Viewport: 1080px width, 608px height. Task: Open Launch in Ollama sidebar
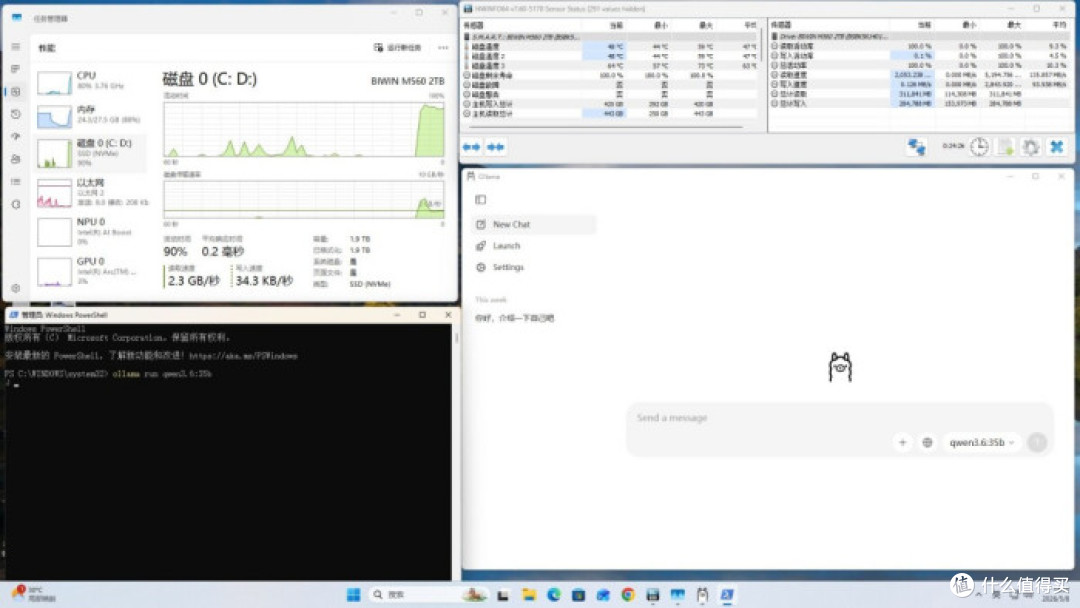click(x=534, y=246)
